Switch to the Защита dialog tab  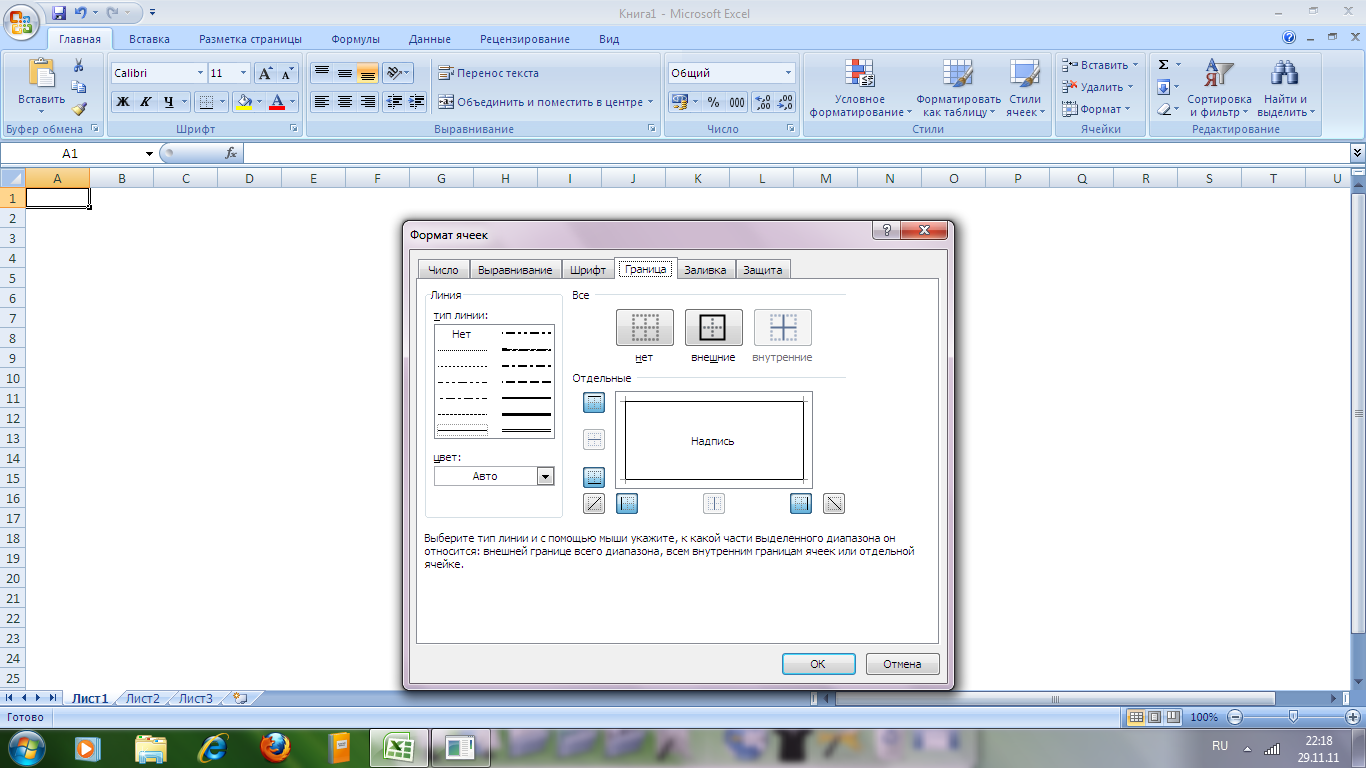(x=763, y=270)
